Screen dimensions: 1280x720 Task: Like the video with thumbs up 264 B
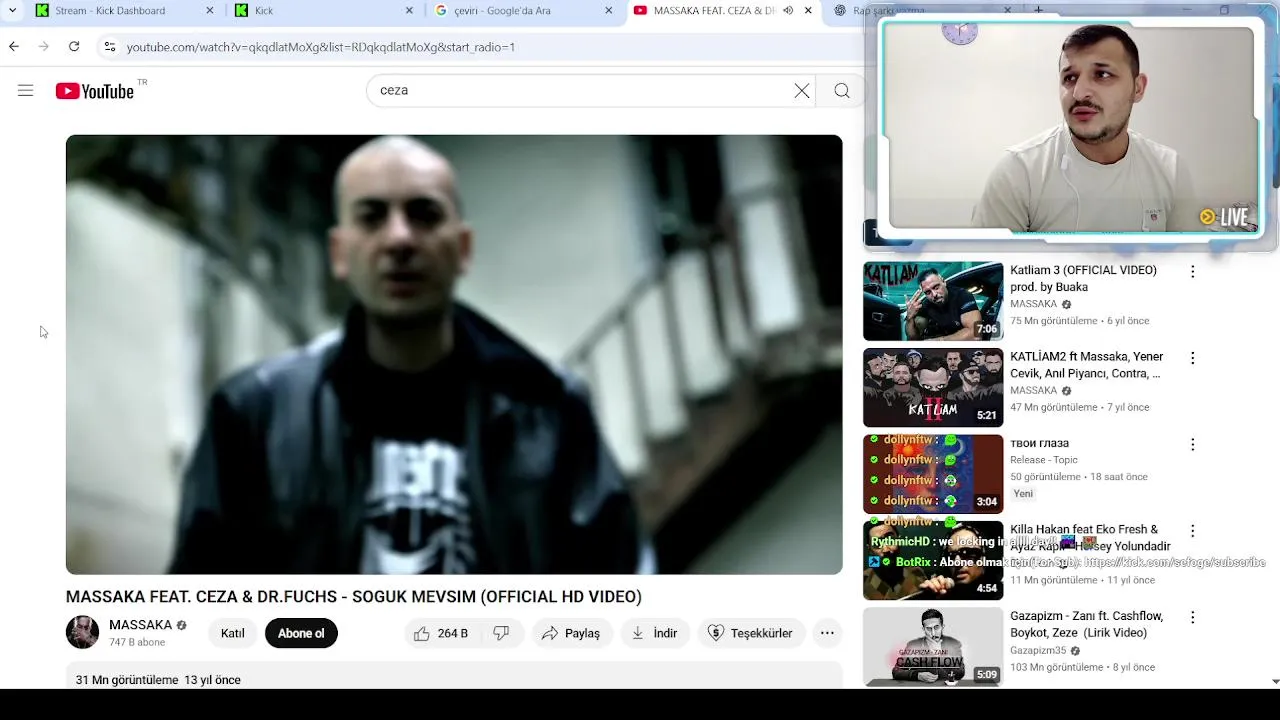pos(441,633)
